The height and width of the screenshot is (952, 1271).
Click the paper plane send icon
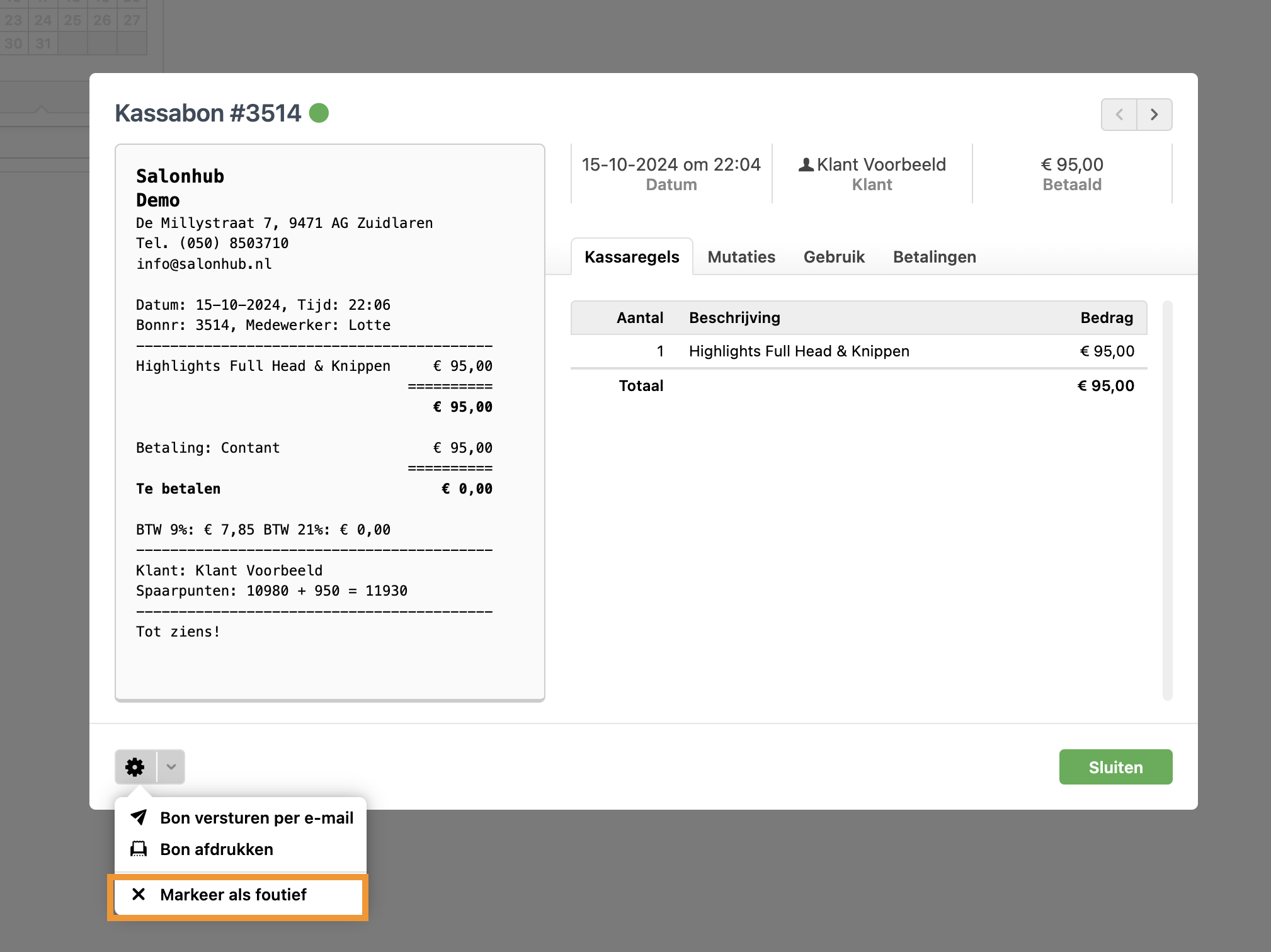[x=139, y=817]
